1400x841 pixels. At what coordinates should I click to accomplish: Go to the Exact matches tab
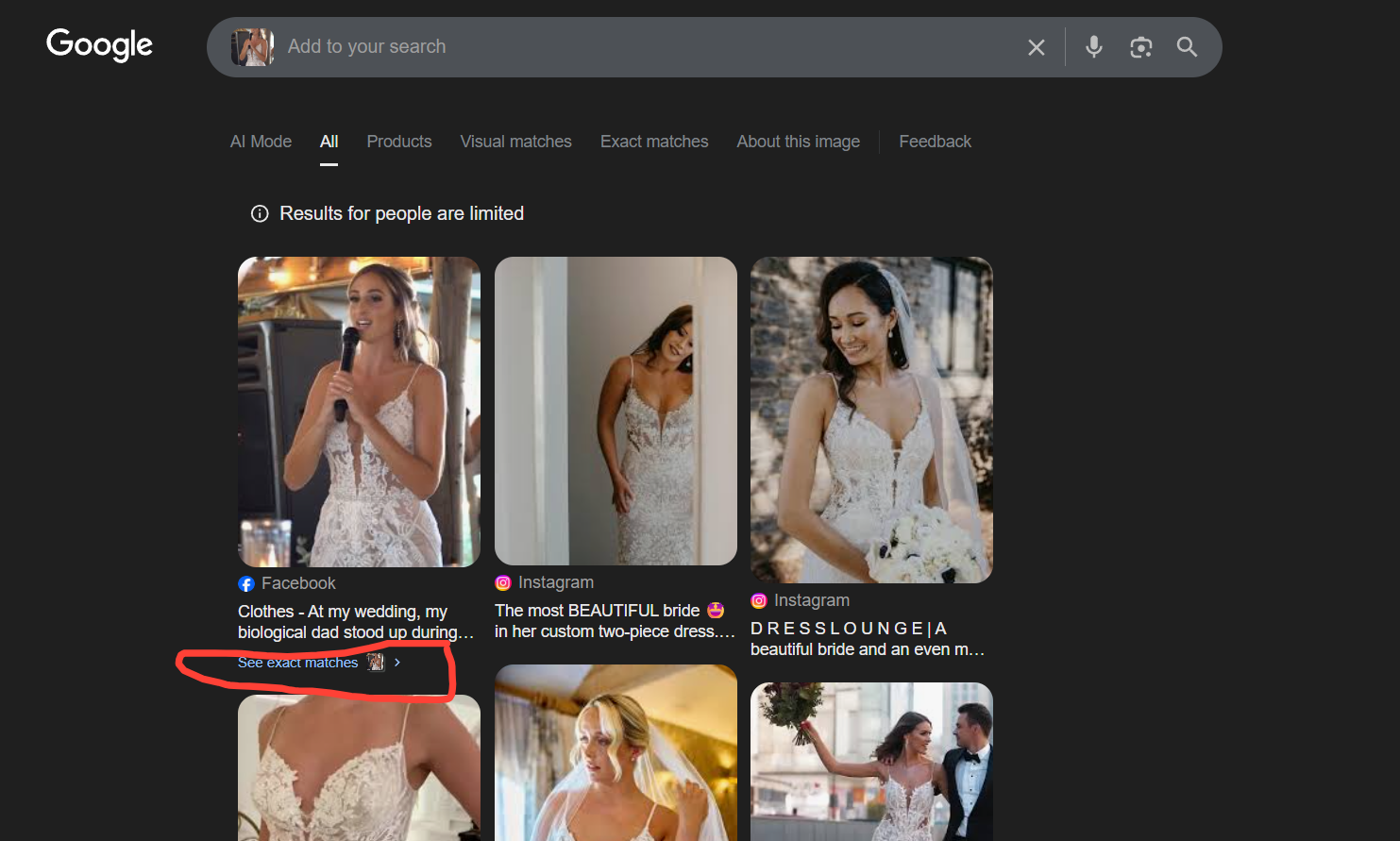tap(654, 142)
